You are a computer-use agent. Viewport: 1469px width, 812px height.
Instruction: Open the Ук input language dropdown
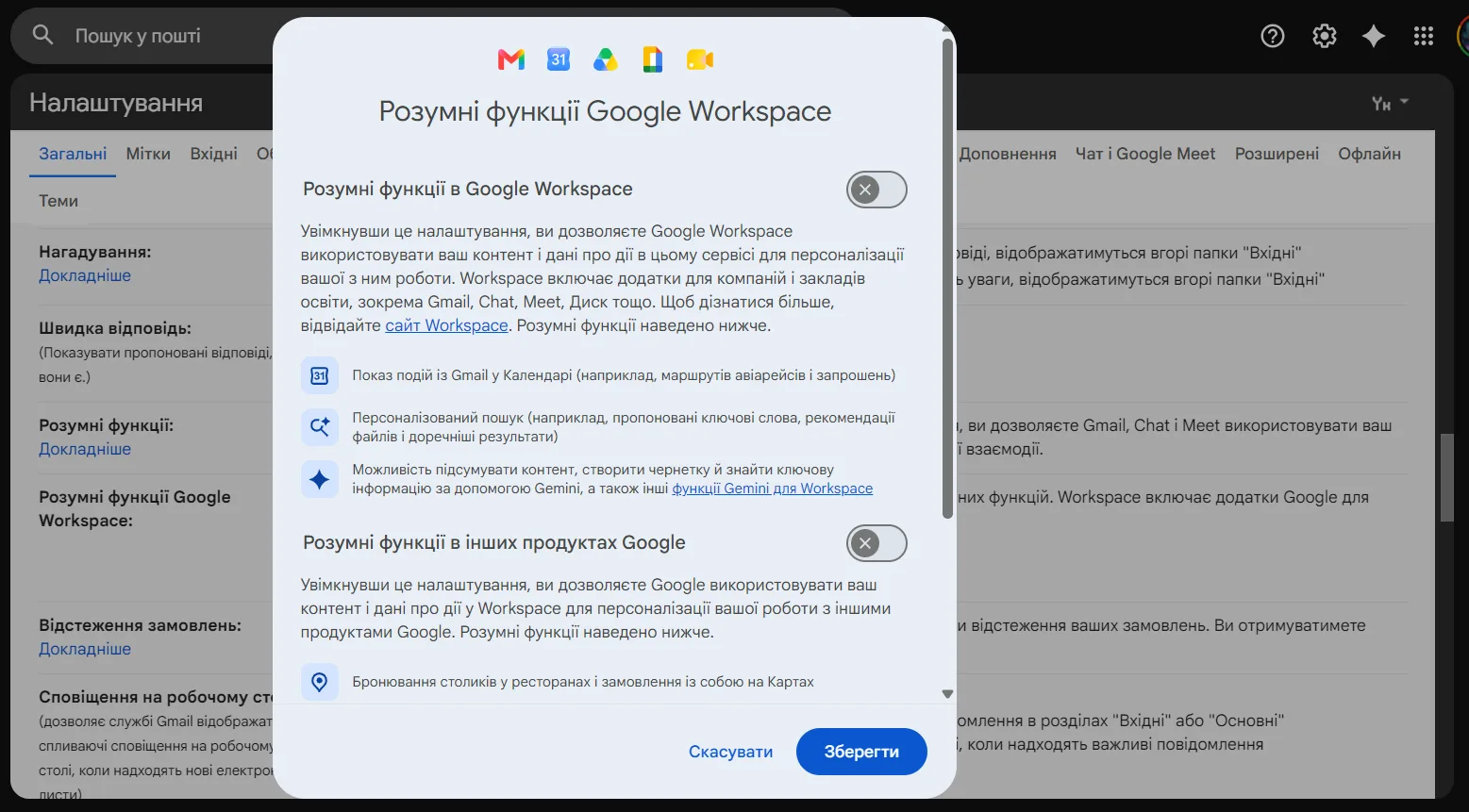(1390, 103)
